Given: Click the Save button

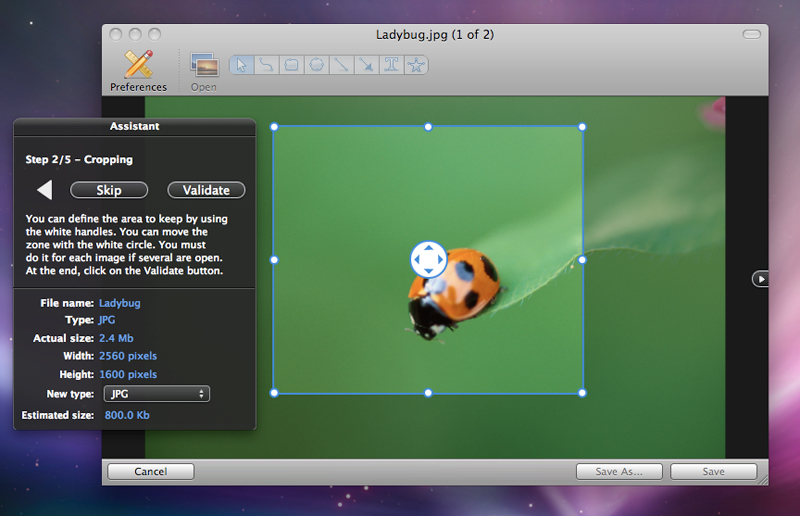Looking at the screenshot, I should click(713, 472).
